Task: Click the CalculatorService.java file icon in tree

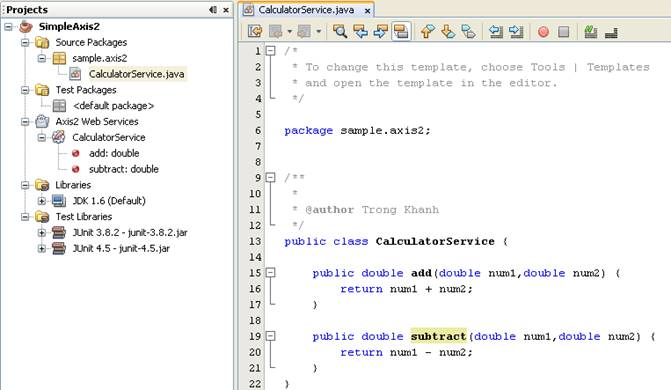Action: tap(75, 74)
